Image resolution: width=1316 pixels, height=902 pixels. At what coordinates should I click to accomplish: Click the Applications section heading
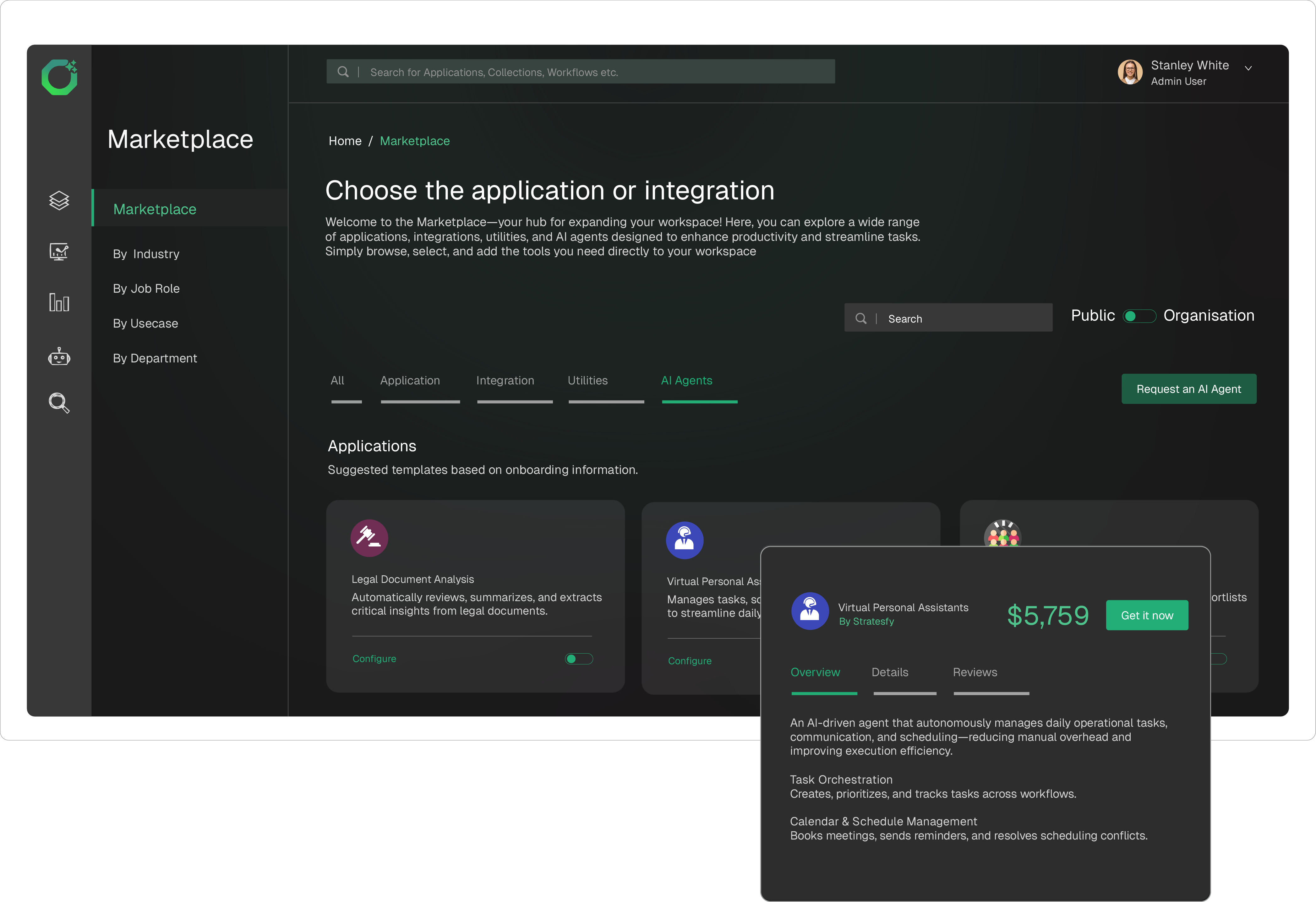[372, 446]
